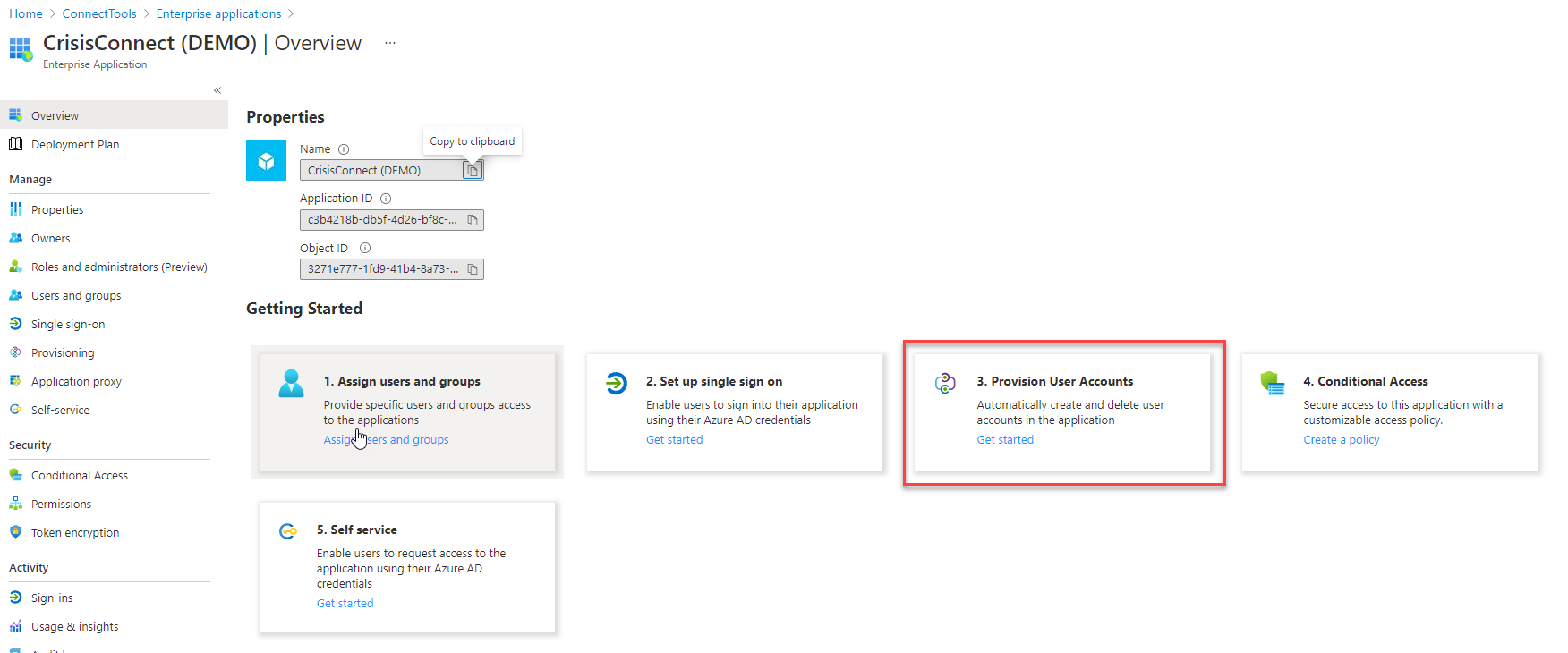Click the Self service card icon

click(x=287, y=531)
